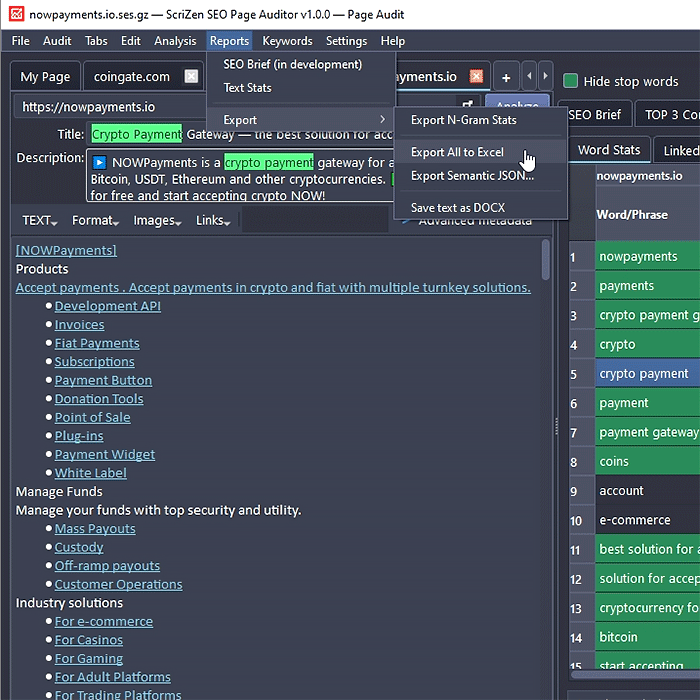Open the Plug-ins link
The height and width of the screenshot is (700, 700).
pyautogui.click(x=79, y=436)
